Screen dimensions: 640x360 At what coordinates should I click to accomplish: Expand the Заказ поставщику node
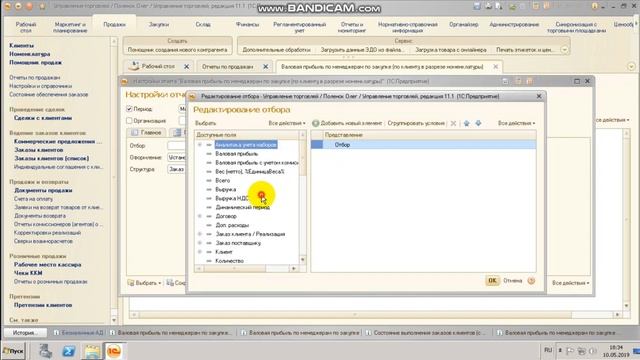point(200,243)
